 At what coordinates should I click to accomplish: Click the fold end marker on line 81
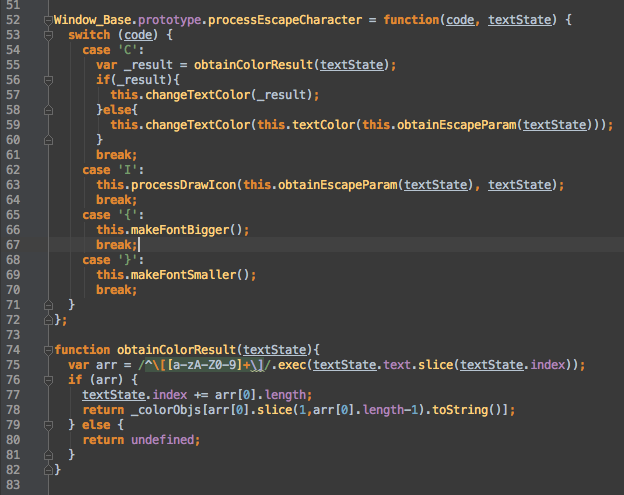(x=48, y=455)
